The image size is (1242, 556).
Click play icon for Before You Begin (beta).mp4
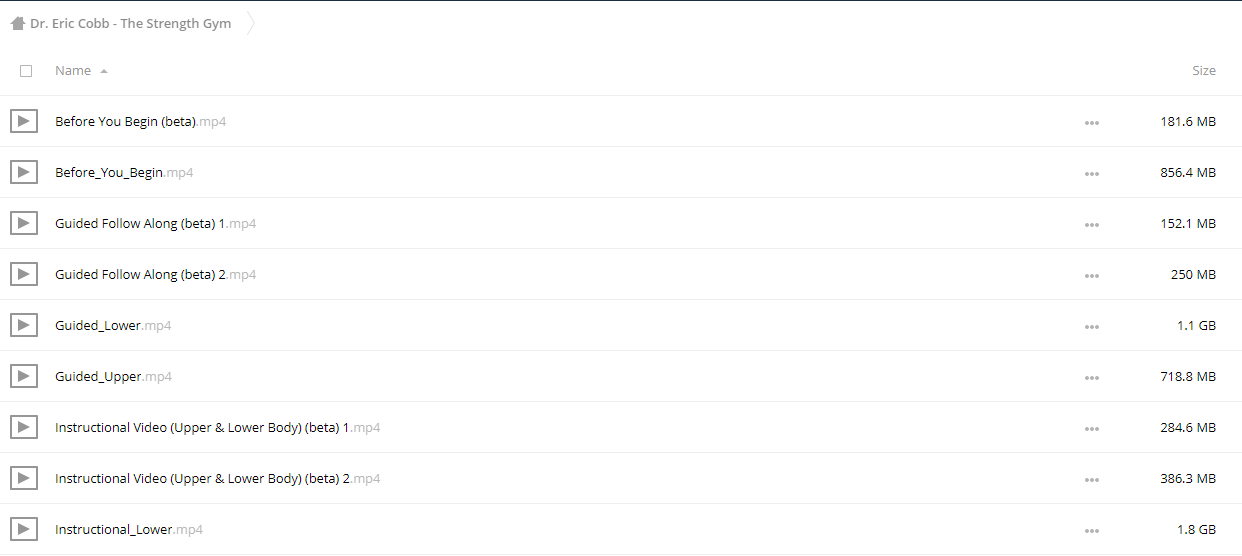tap(24, 121)
